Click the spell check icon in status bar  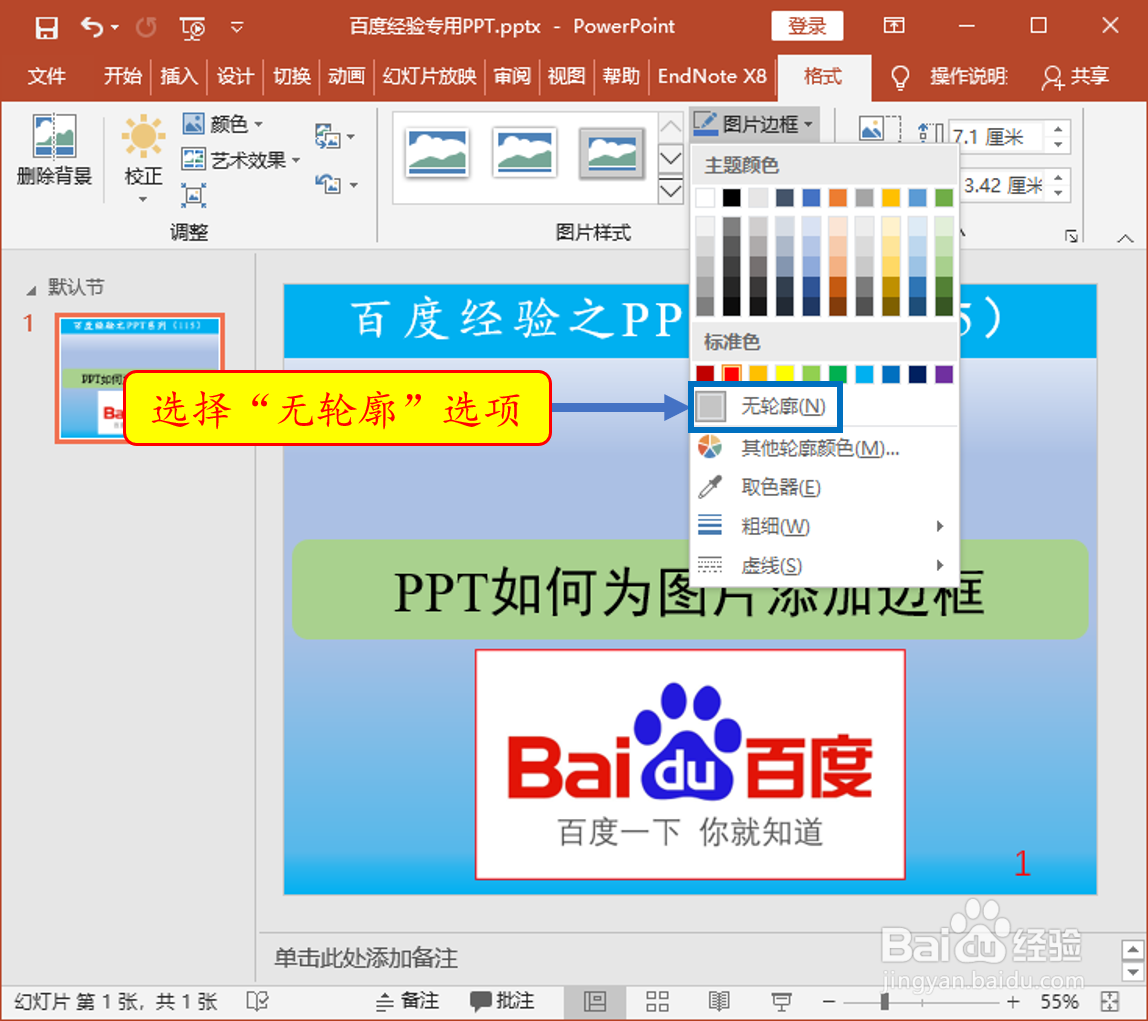point(258,1001)
